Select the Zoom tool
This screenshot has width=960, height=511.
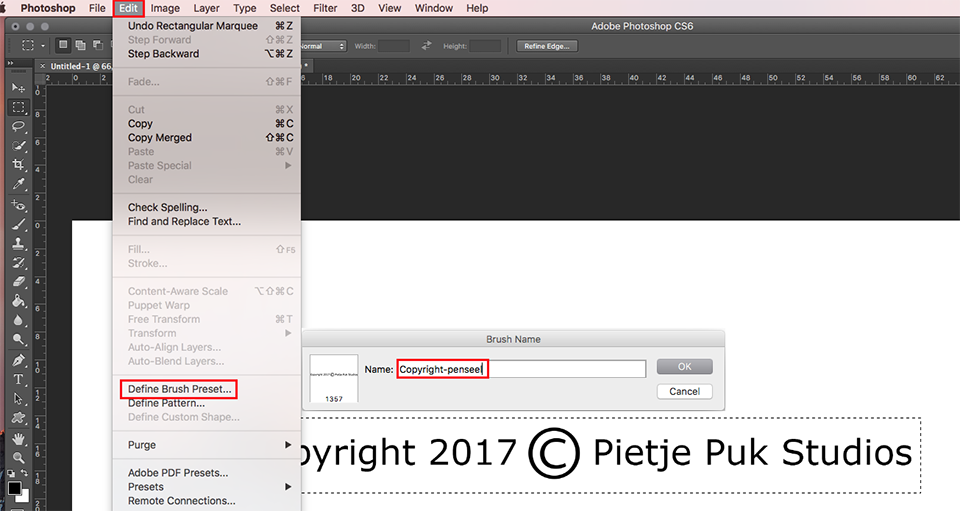pos(18,457)
